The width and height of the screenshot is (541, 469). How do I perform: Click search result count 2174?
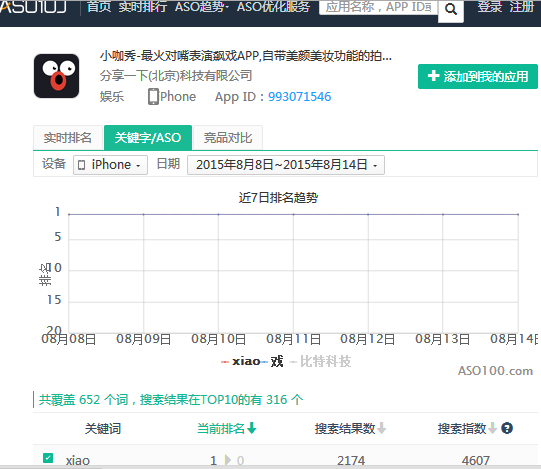point(351,460)
